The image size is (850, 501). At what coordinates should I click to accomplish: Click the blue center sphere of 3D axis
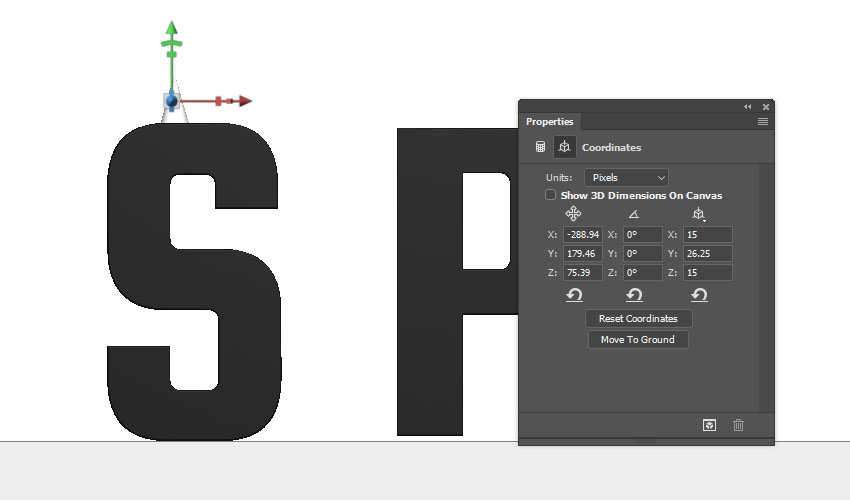click(172, 101)
